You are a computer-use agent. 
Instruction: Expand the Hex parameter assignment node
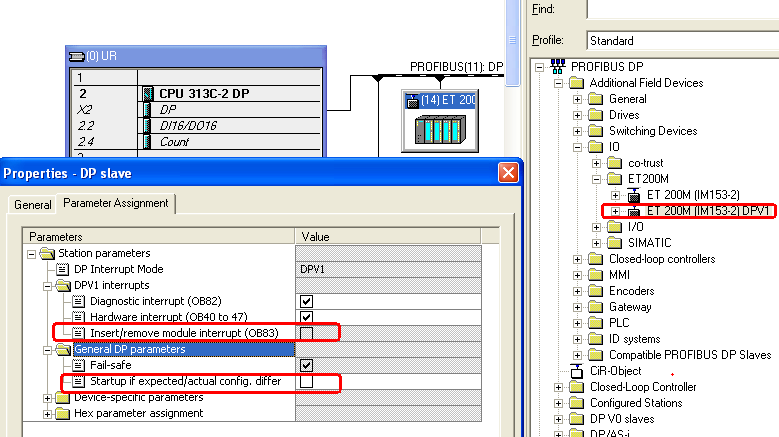pyautogui.click(x=47, y=414)
